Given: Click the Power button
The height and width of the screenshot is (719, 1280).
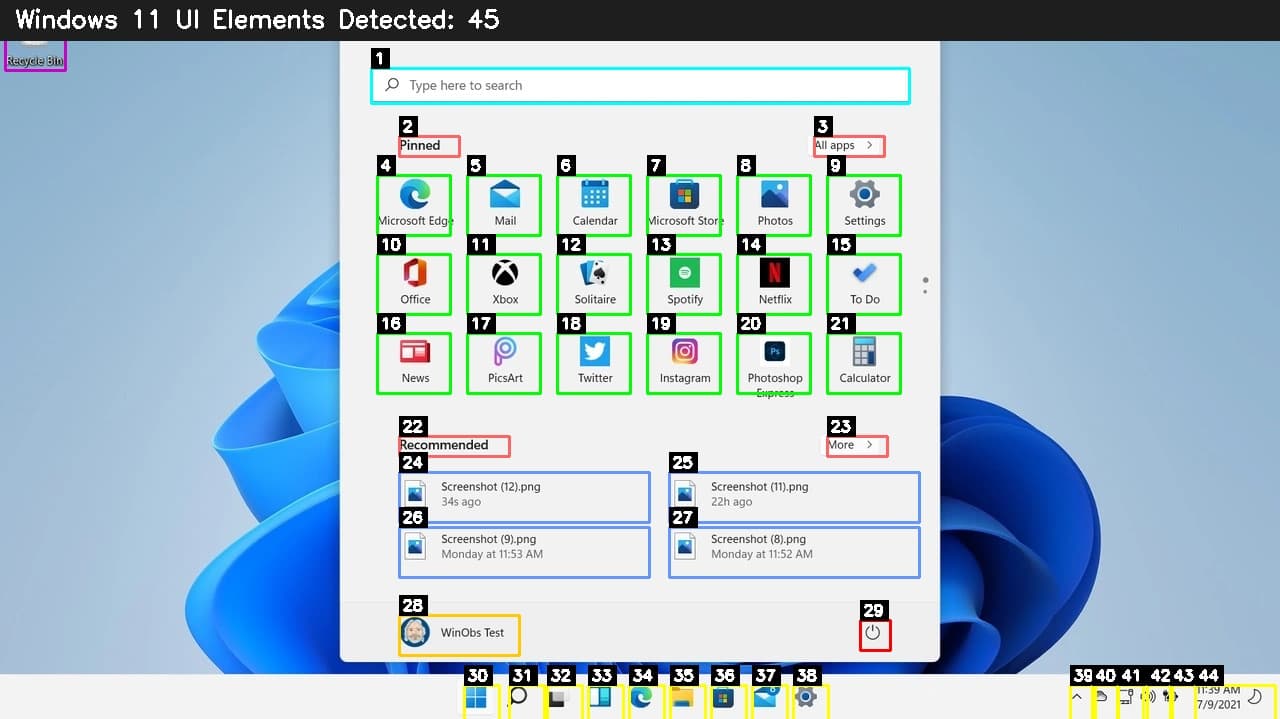Looking at the screenshot, I should coord(873,634).
